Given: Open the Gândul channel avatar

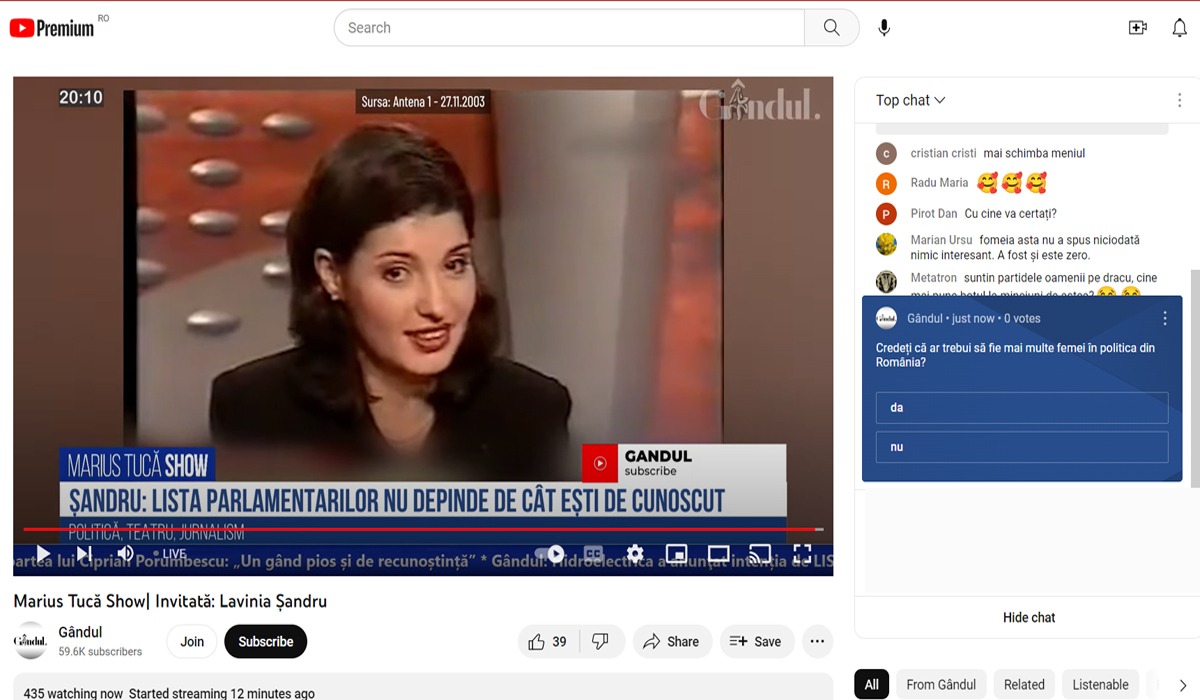Looking at the screenshot, I should [x=31, y=641].
